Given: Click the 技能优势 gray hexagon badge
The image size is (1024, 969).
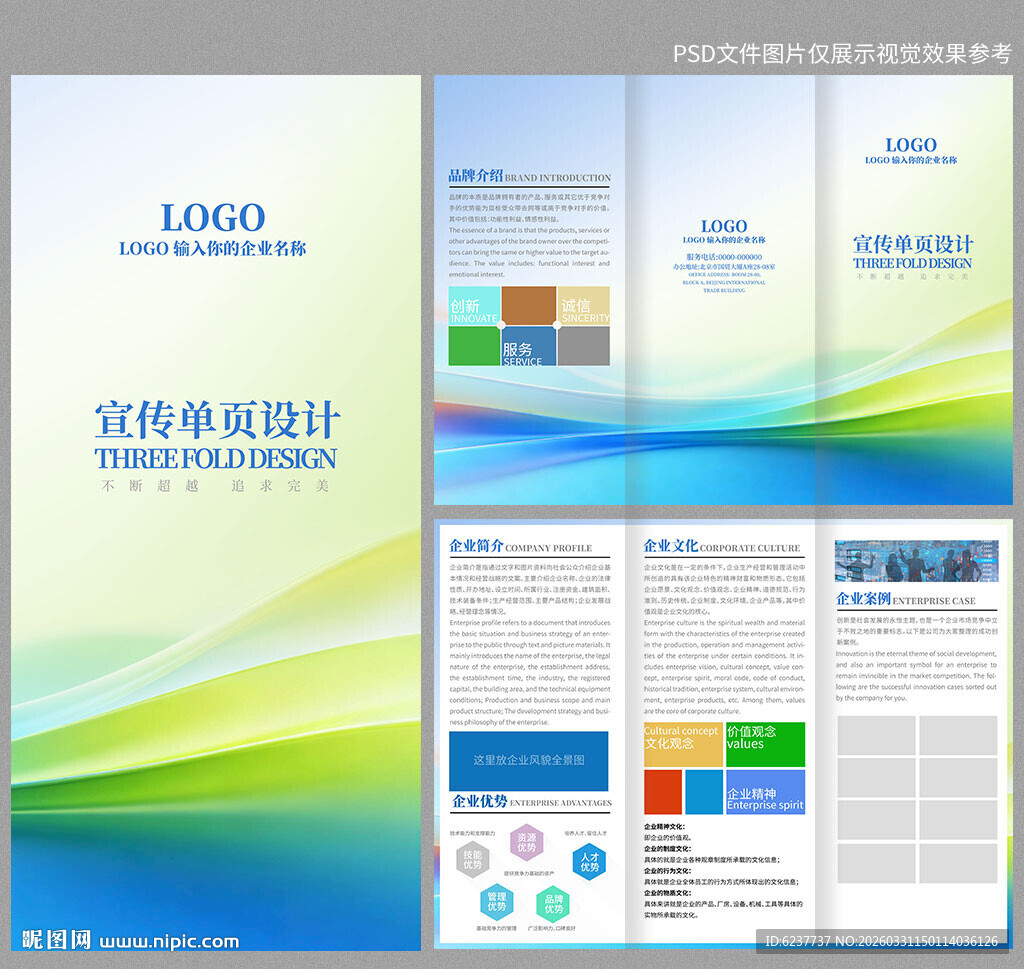Looking at the screenshot, I should tap(472, 859).
